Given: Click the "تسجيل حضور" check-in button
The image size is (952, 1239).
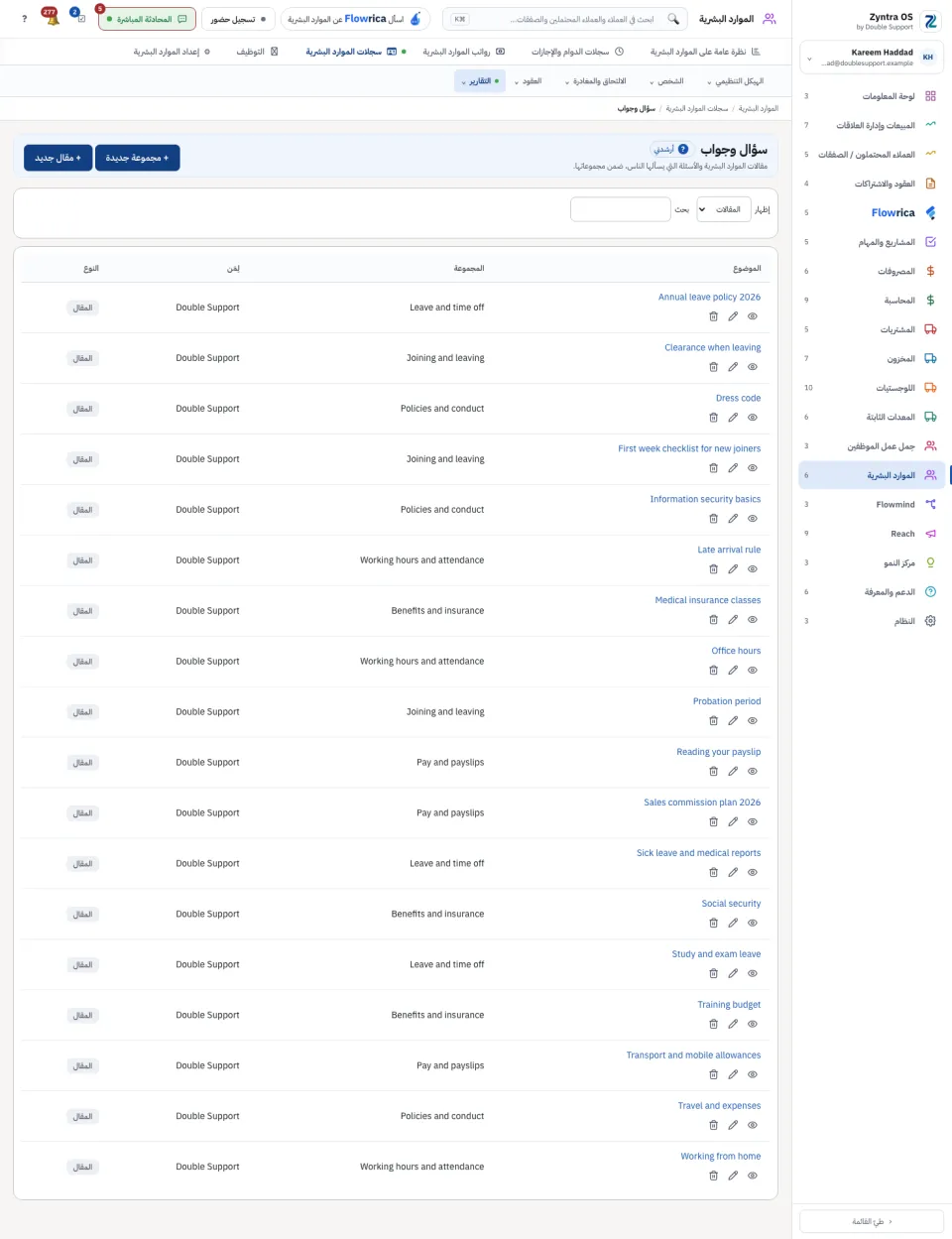Looking at the screenshot, I should coord(238,19).
